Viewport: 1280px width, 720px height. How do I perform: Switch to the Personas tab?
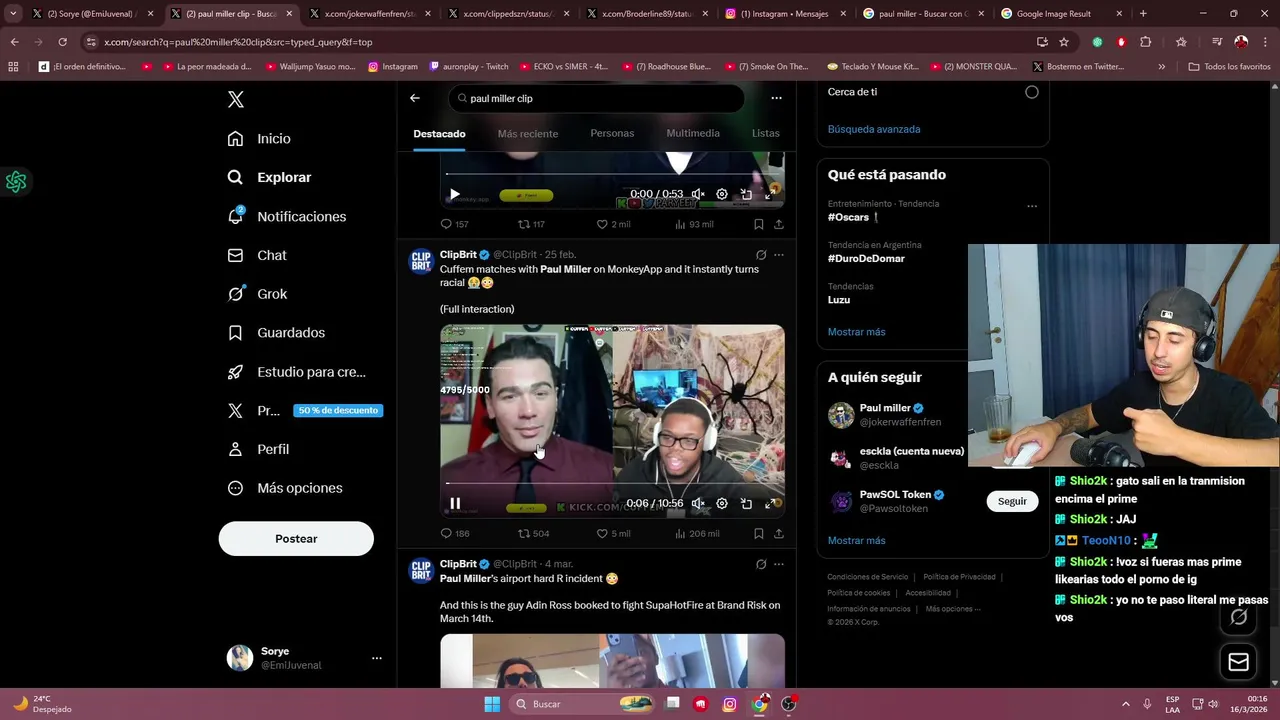click(x=612, y=133)
